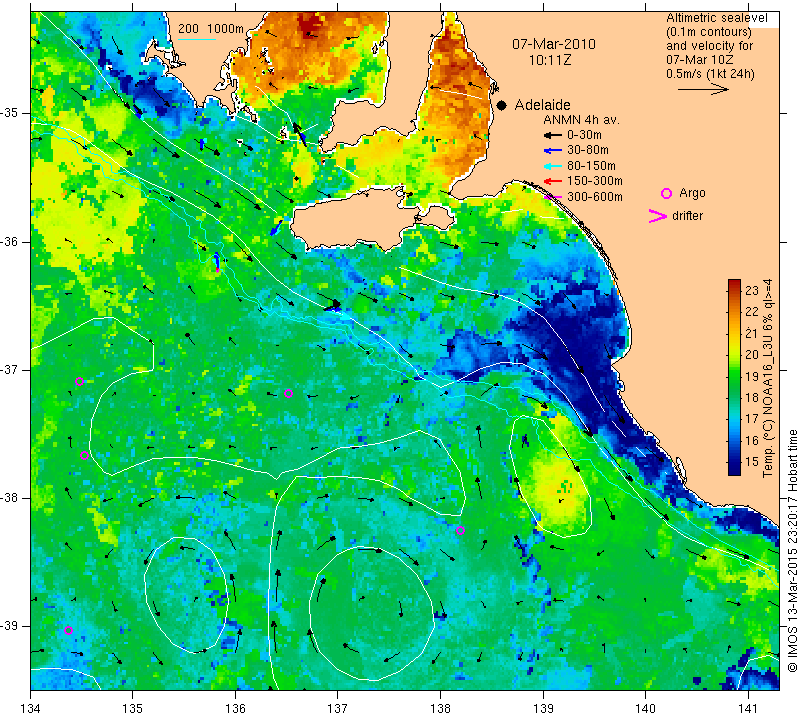
Task: Click Argo float marker near 138.2E 38.25S
Action: tap(460, 530)
